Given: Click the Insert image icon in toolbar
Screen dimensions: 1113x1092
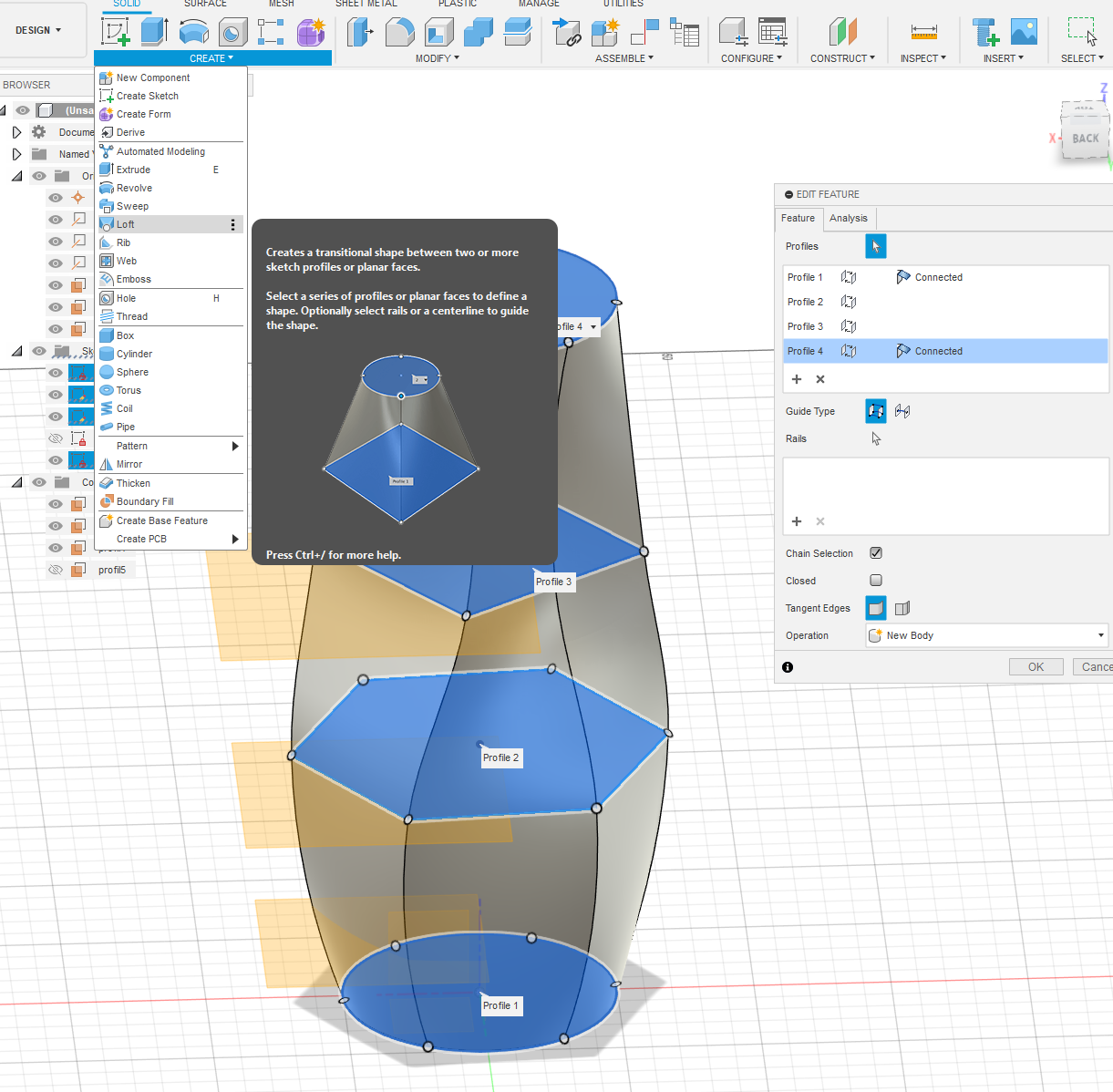Looking at the screenshot, I should (x=1024, y=32).
